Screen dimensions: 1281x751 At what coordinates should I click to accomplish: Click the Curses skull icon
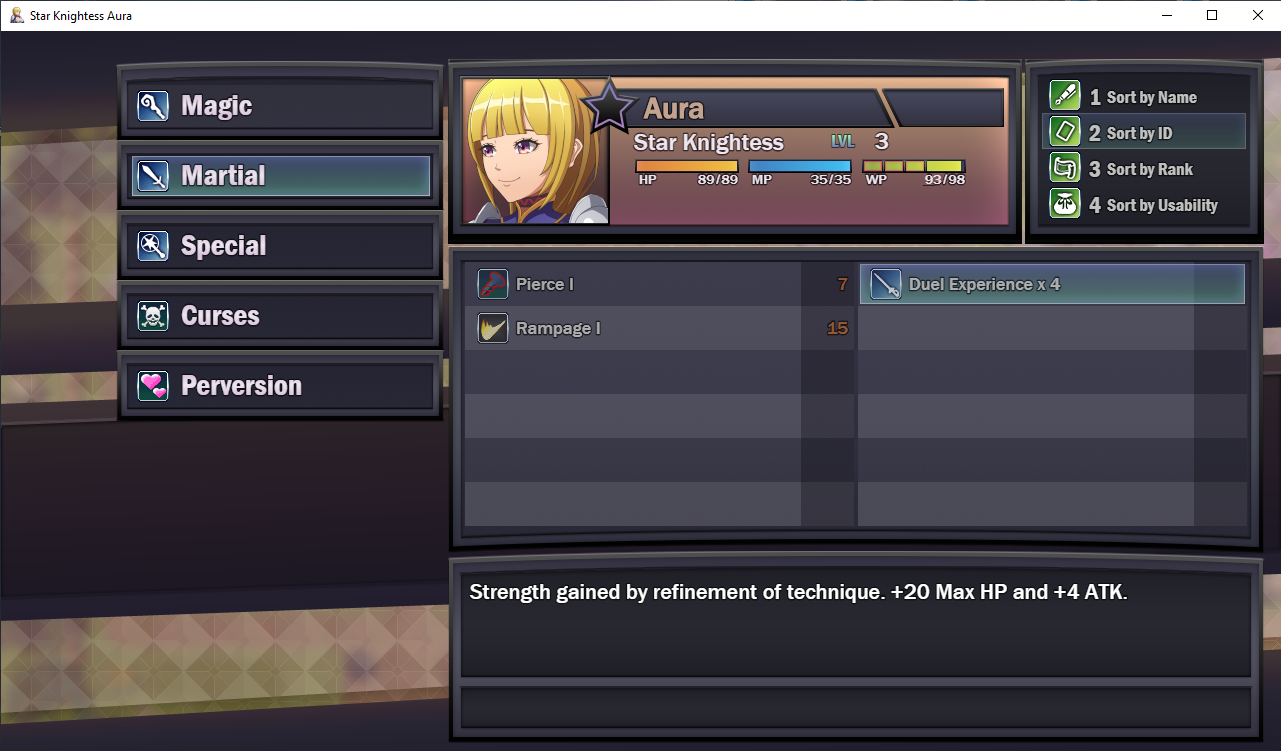click(x=153, y=316)
